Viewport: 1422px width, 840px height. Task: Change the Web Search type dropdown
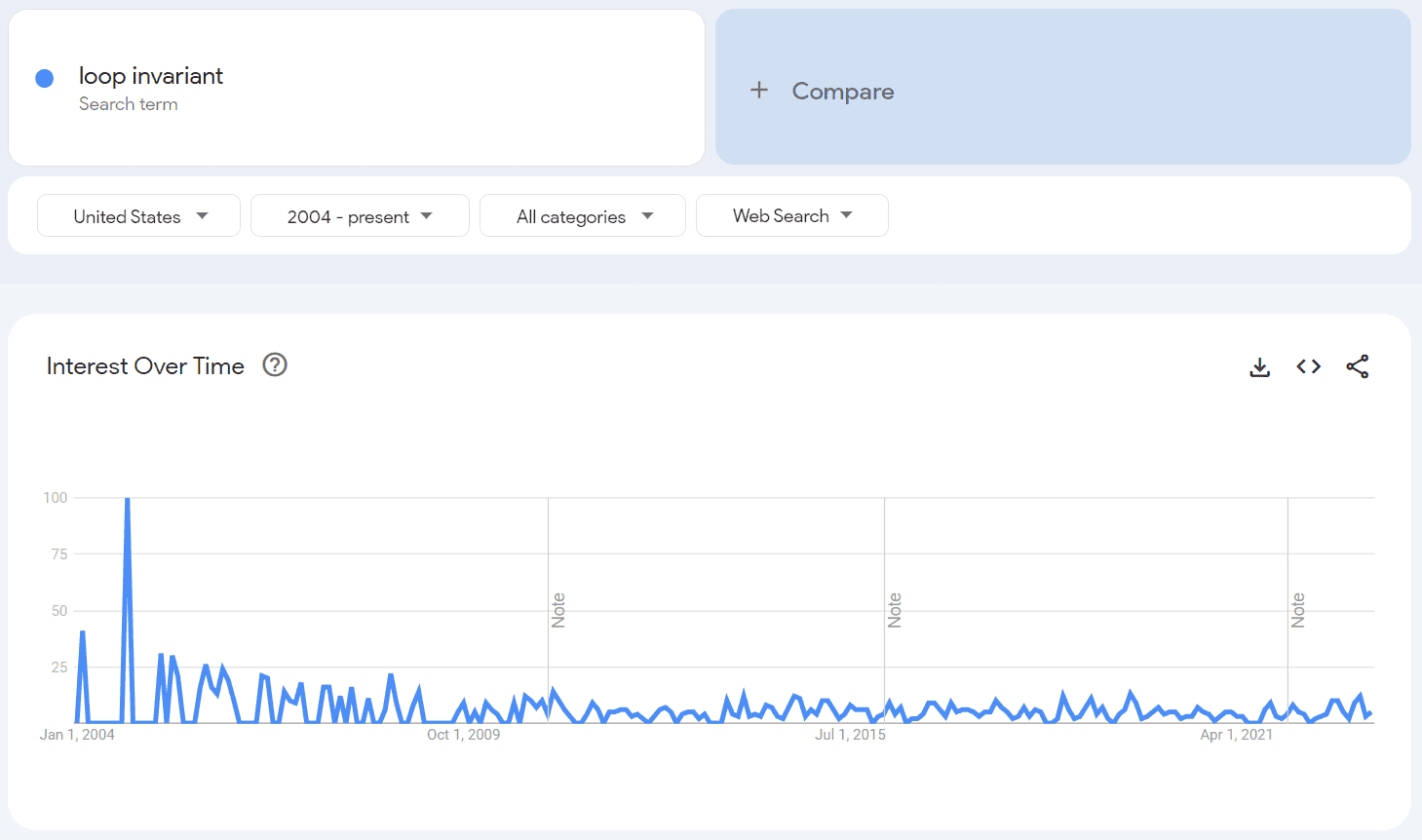[791, 215]
